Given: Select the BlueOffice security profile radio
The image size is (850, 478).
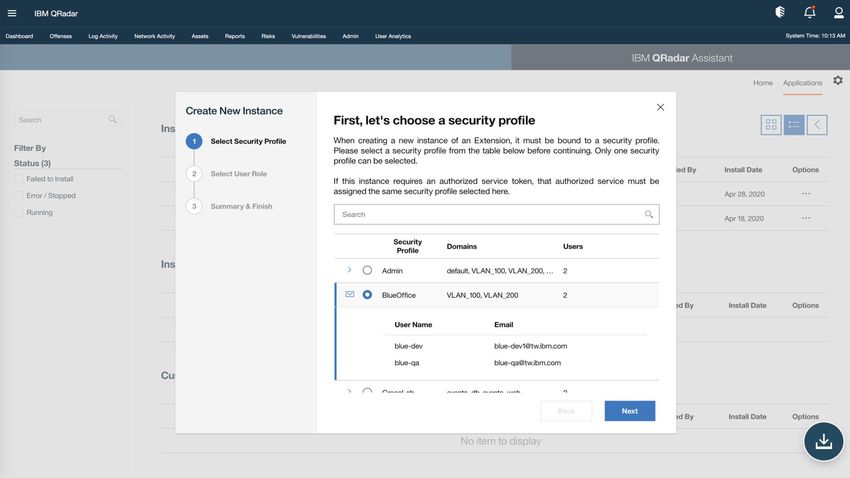Looking at the screenshot, I should tap(367, 295).
